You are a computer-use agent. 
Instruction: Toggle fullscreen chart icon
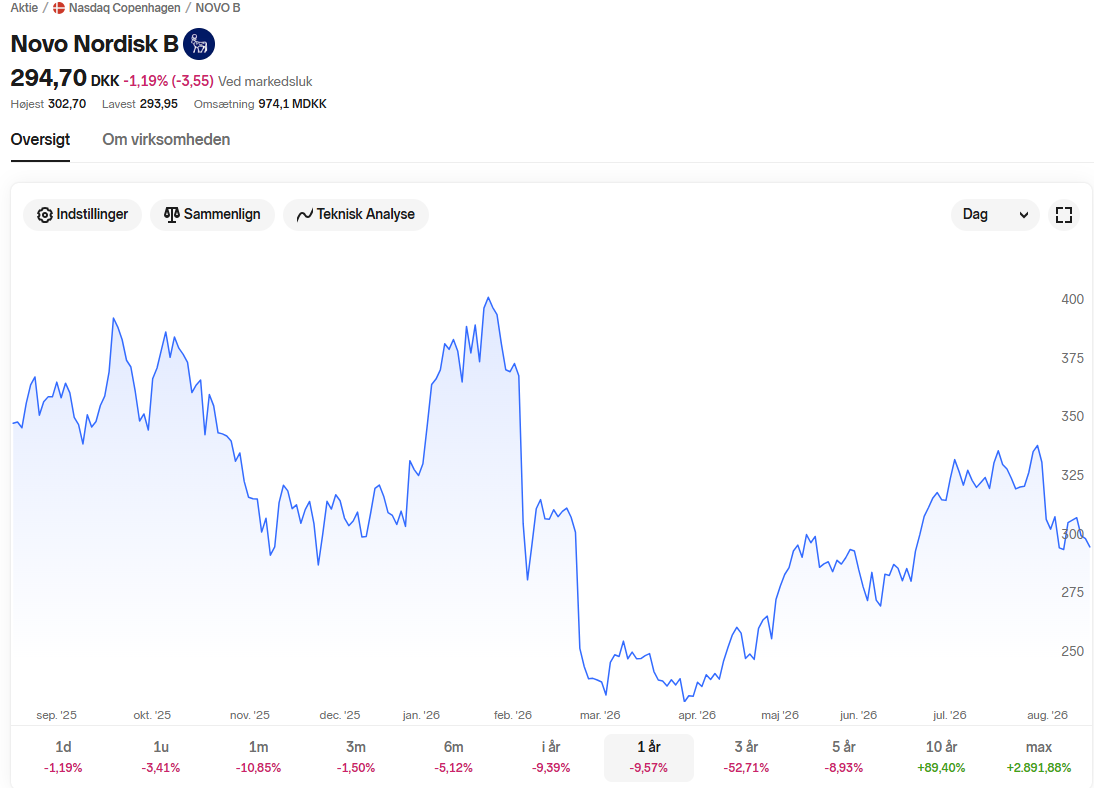(x=1064, y=215)
